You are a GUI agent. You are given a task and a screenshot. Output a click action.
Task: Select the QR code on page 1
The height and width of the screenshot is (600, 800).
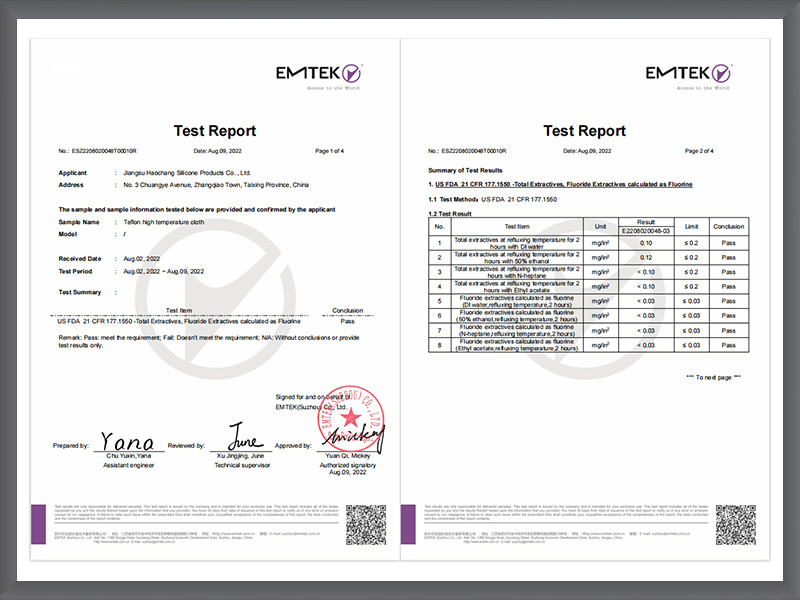tap(366, 525)
